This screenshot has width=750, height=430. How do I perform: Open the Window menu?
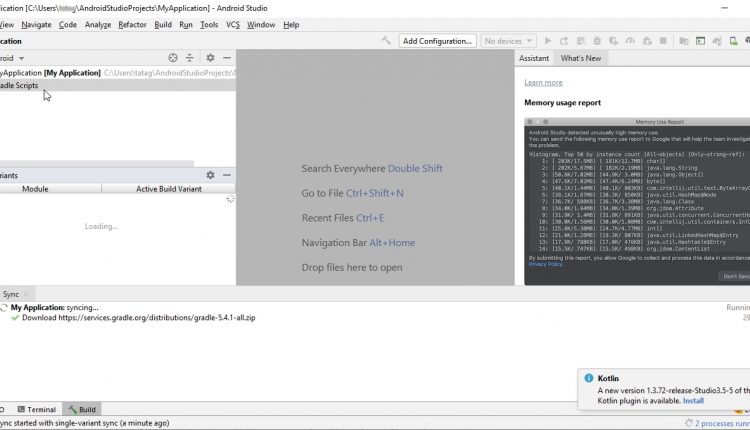(x=261, y=25)
